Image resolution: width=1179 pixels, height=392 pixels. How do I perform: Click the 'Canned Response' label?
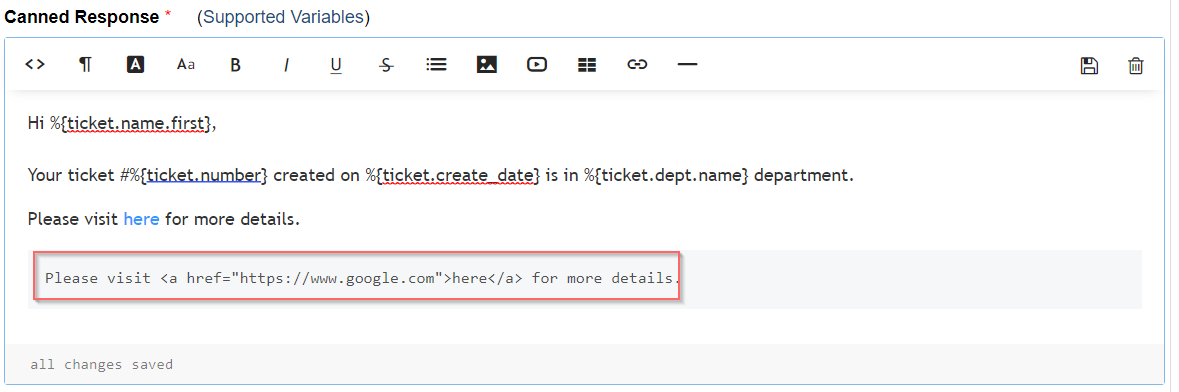pyautogui.click(x=82, y=17)
